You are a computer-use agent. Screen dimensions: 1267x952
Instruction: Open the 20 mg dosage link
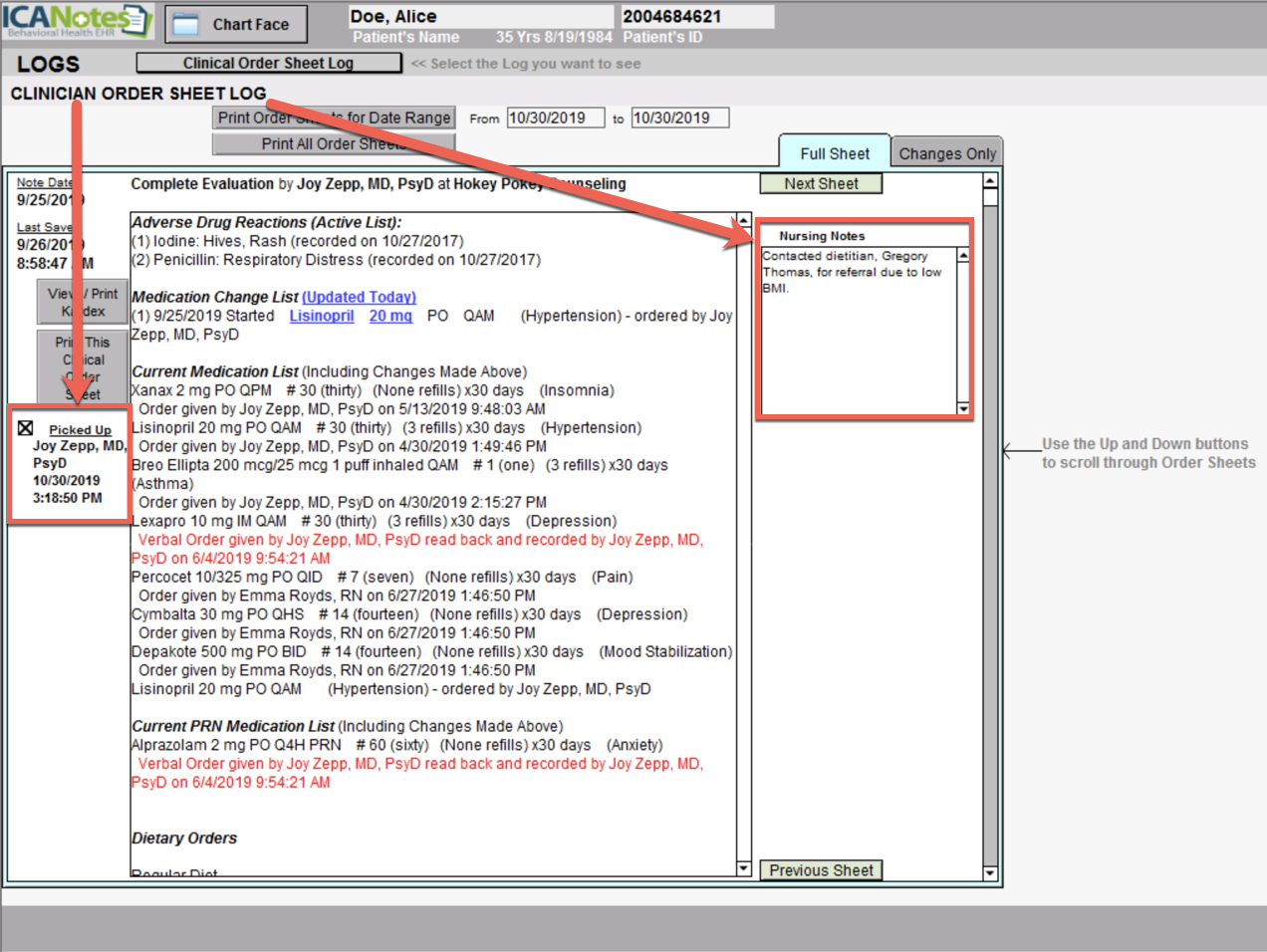tap(389, 316)
